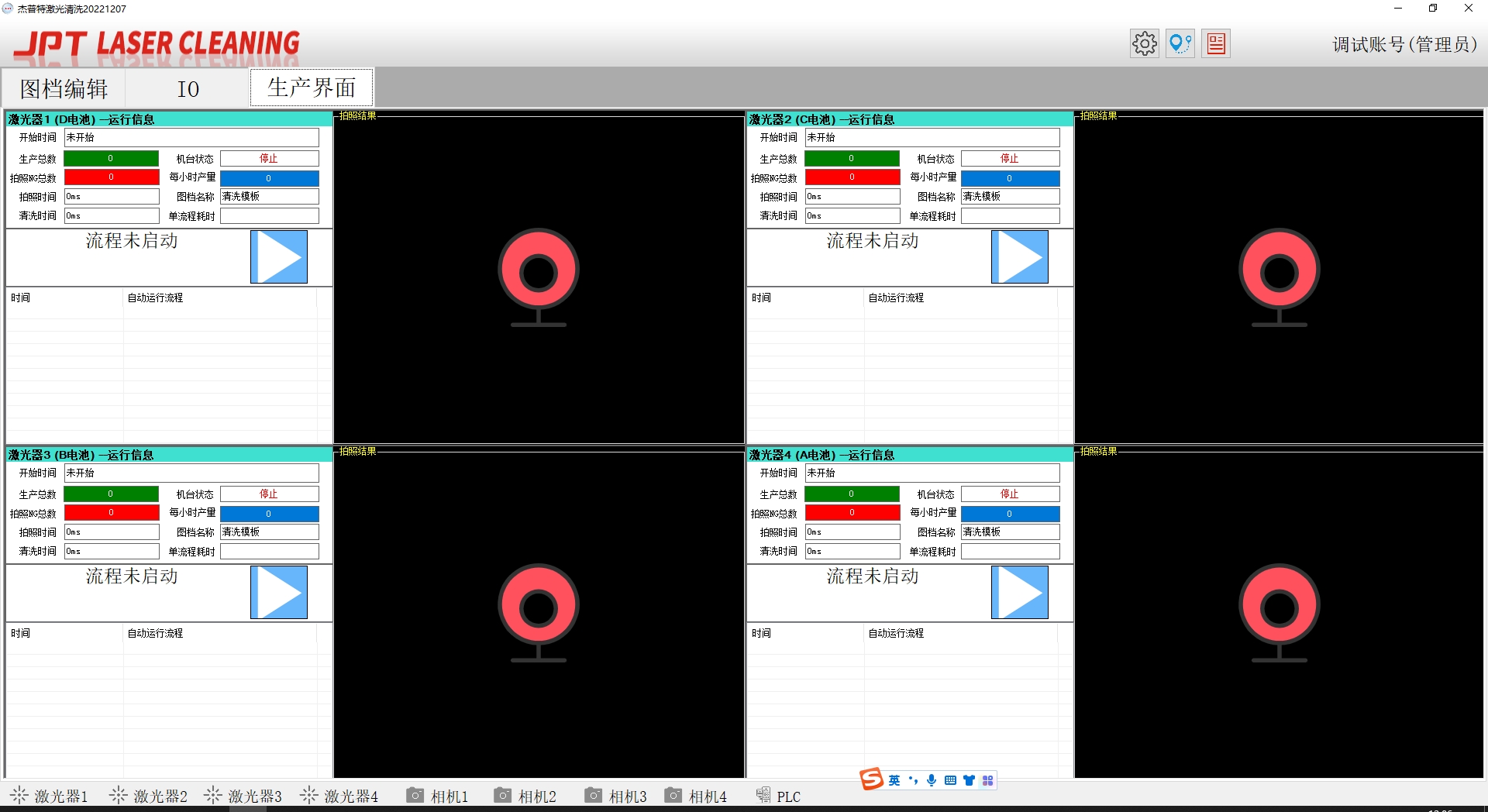
Task: Click the 机台状态 停止 field for 激光器3
Action: coord(269,494)
